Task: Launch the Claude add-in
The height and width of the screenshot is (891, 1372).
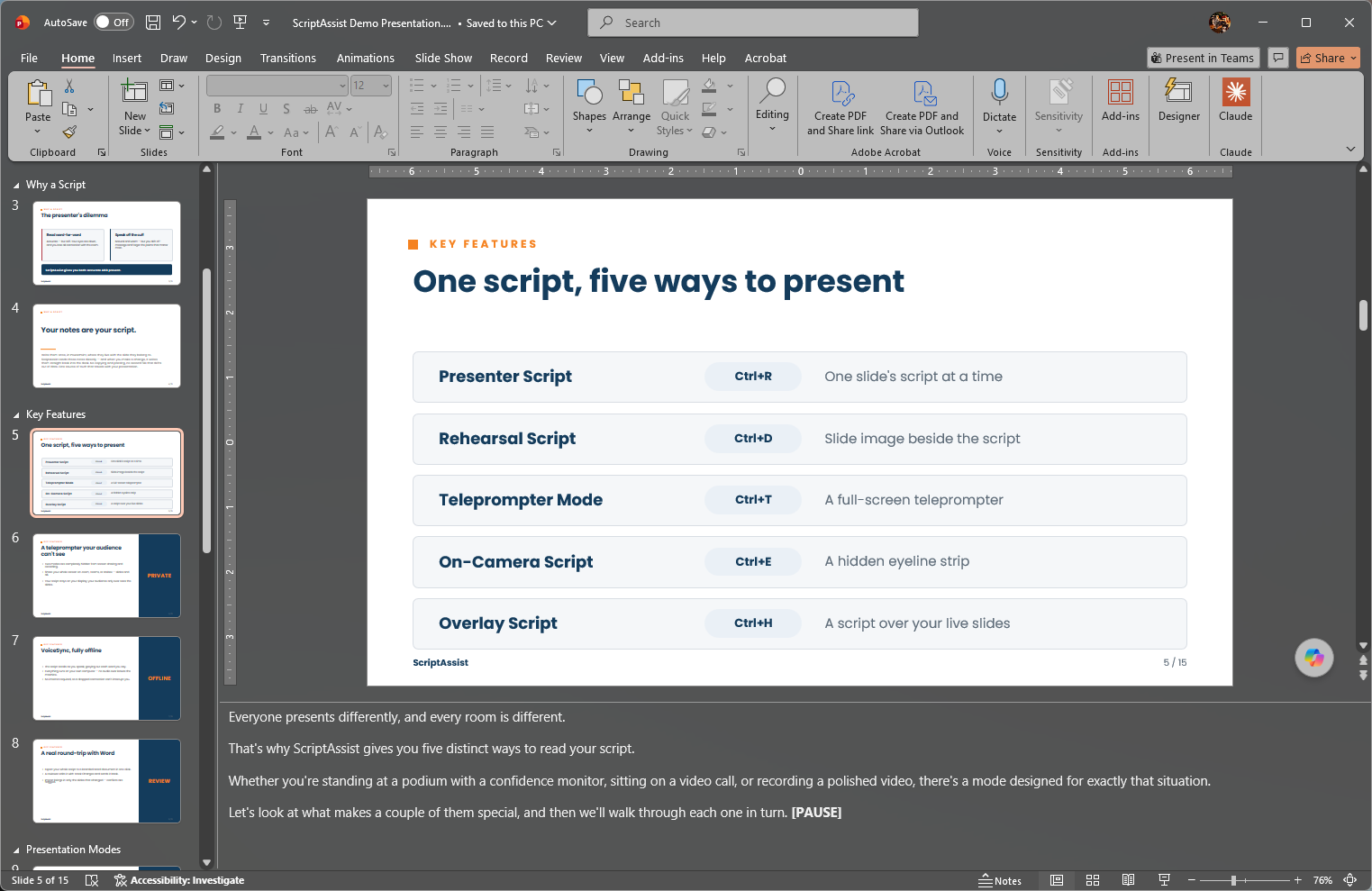Action: [x=1236, y=99]
